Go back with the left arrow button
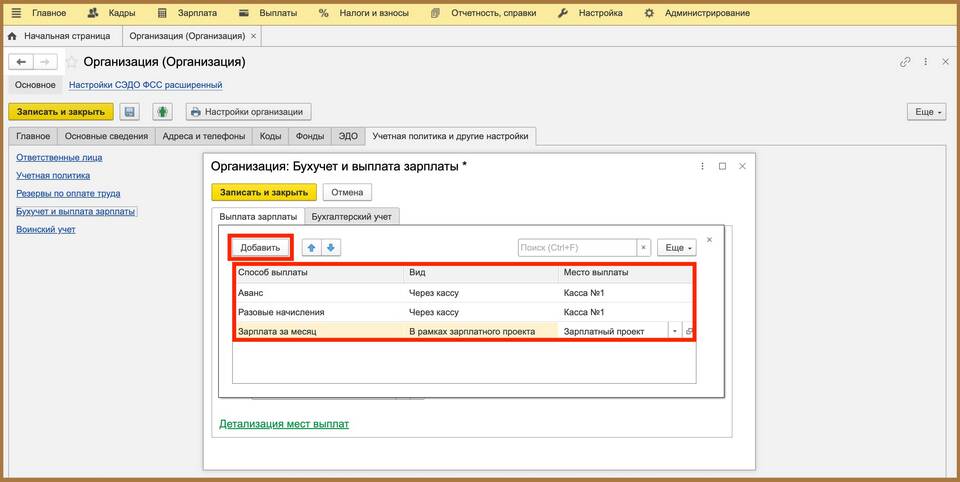960x482 pixels. pos(21,62)
